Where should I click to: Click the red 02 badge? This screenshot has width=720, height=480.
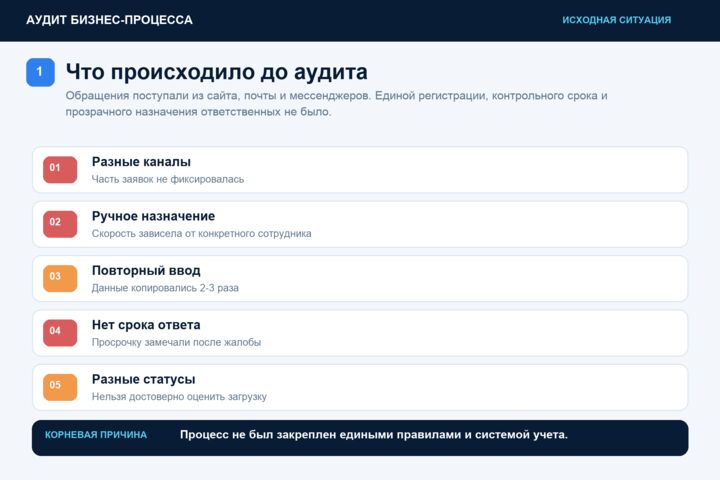(60, 224)
